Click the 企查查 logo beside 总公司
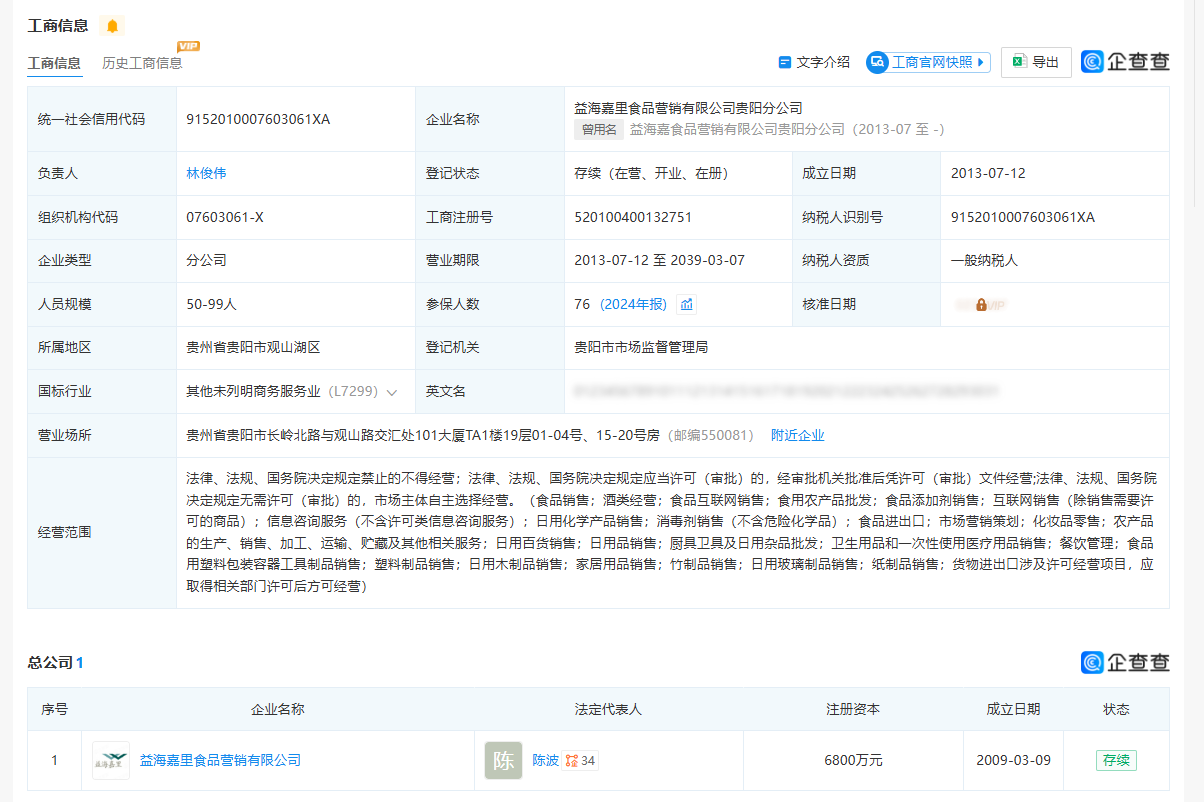This screenshot has height=802, width=1204. click(x=1125, y=662)
